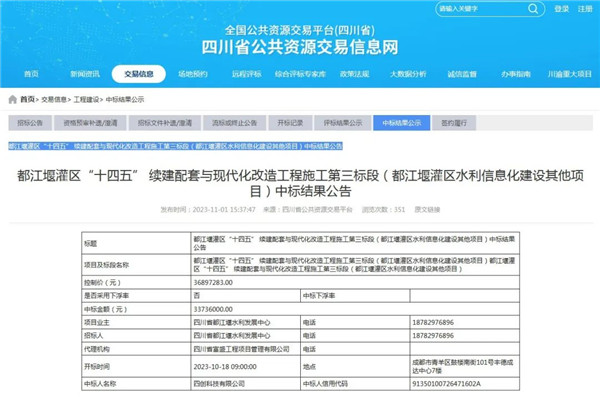Switch to the 开标记录 tab
600x400 pixels.
[290, 123]
